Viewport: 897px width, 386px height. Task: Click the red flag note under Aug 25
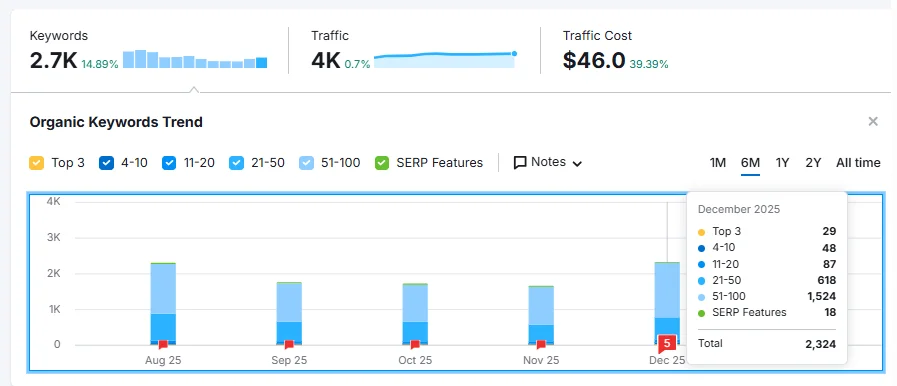163,344
